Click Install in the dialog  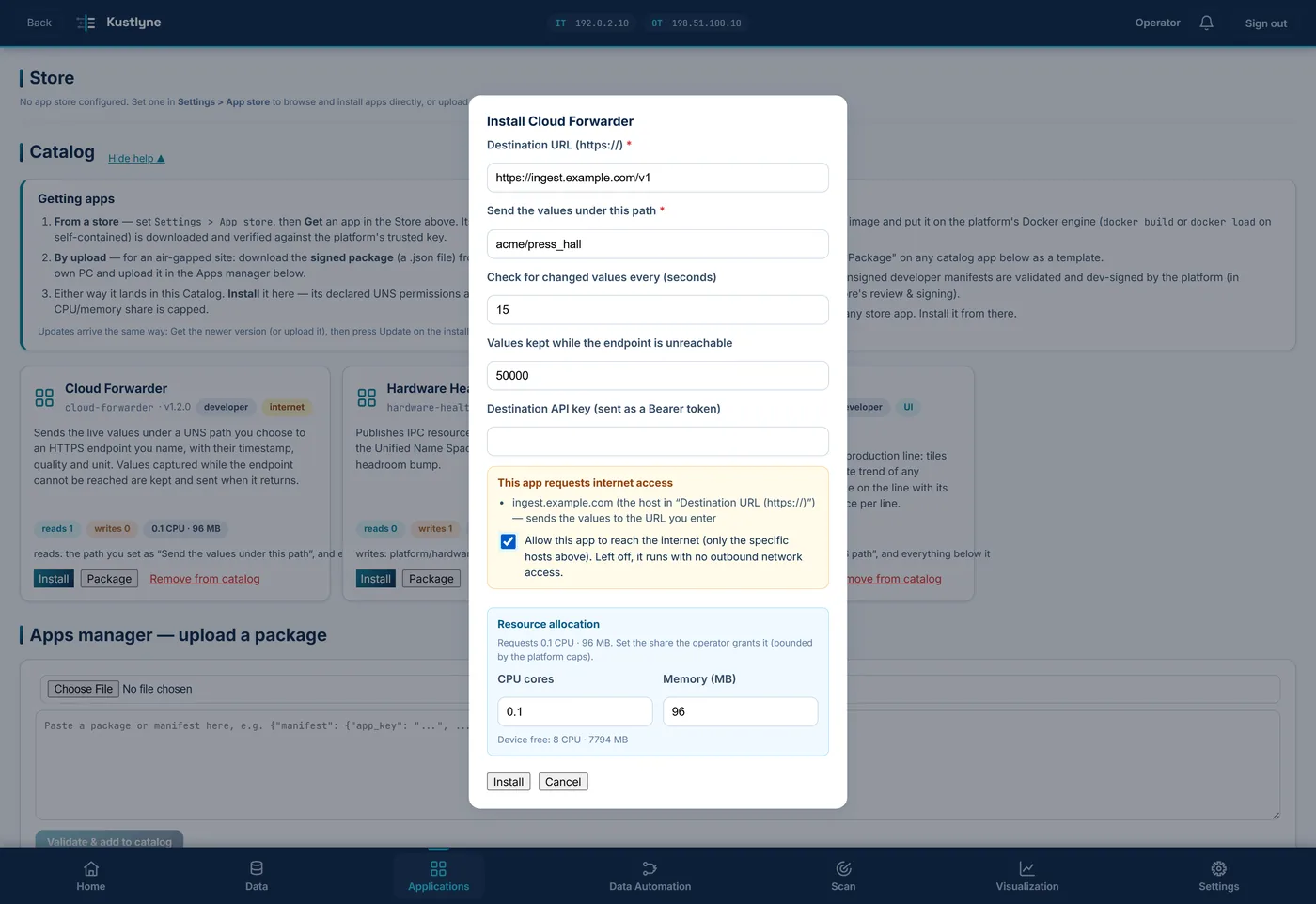[x=509, y=782]
